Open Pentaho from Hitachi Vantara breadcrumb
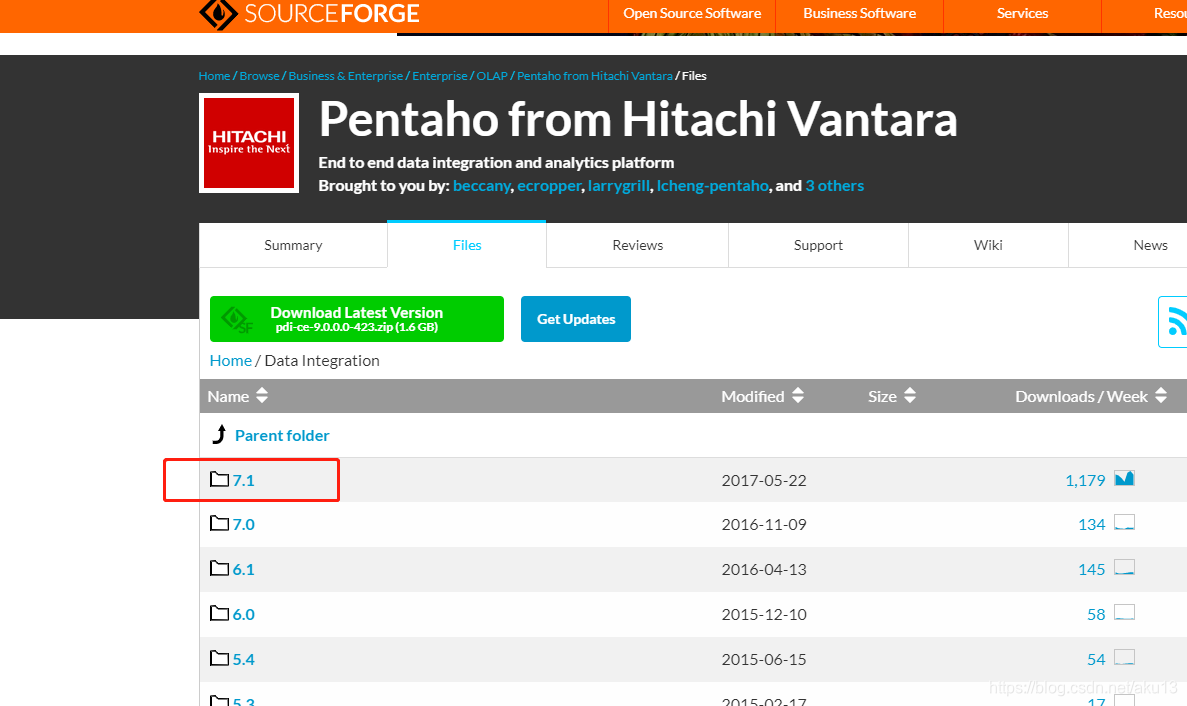The height and width of the screenshot is (706, 1187). pyautogui.click(x=594, y=76)
